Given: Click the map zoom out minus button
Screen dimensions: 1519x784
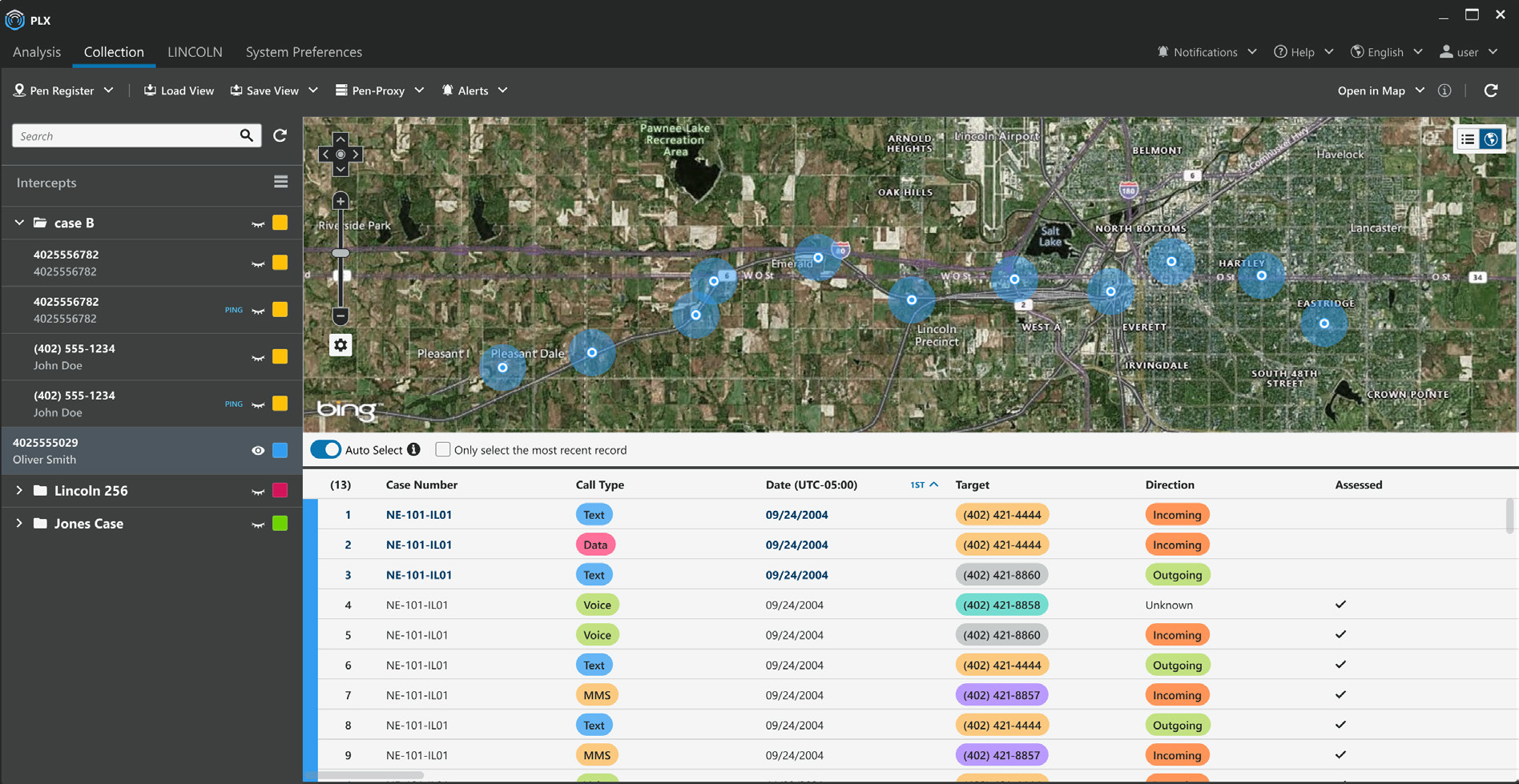Looking at the screenshot, I should coord(340,316).
